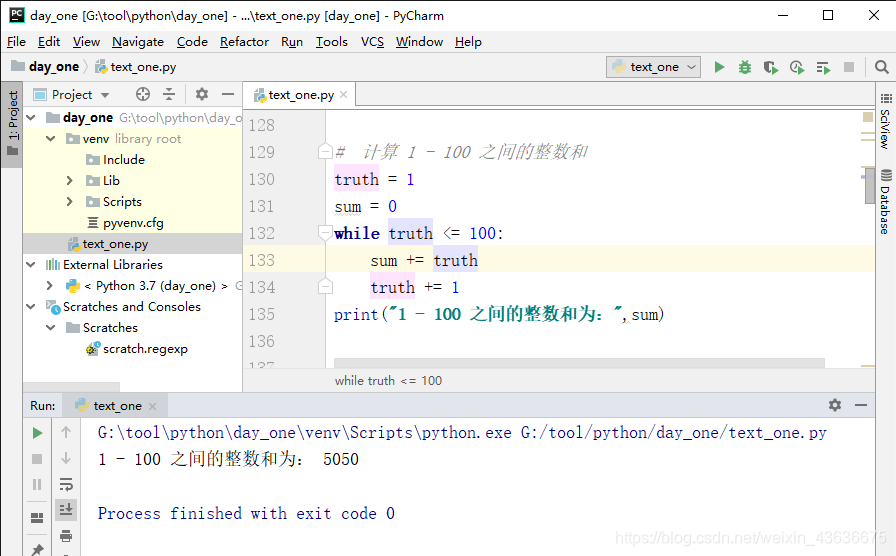This screenshot has height=556, width=896.
Task: Open the VCS menu
Action: point(372,42)
